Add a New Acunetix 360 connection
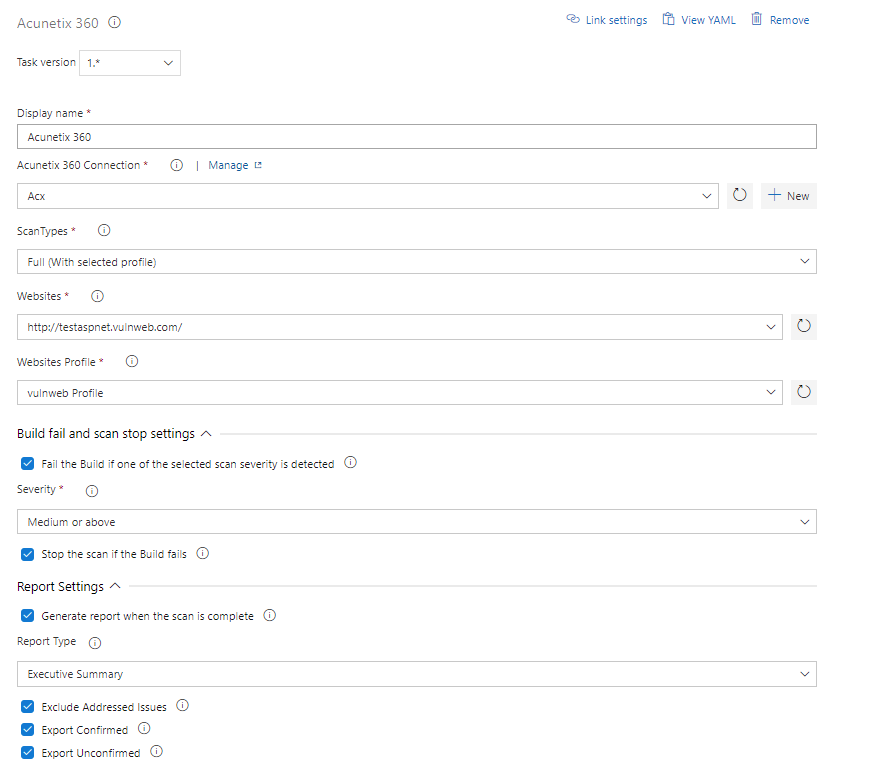Viewport: 879px width, 771px height. [788, 196]
